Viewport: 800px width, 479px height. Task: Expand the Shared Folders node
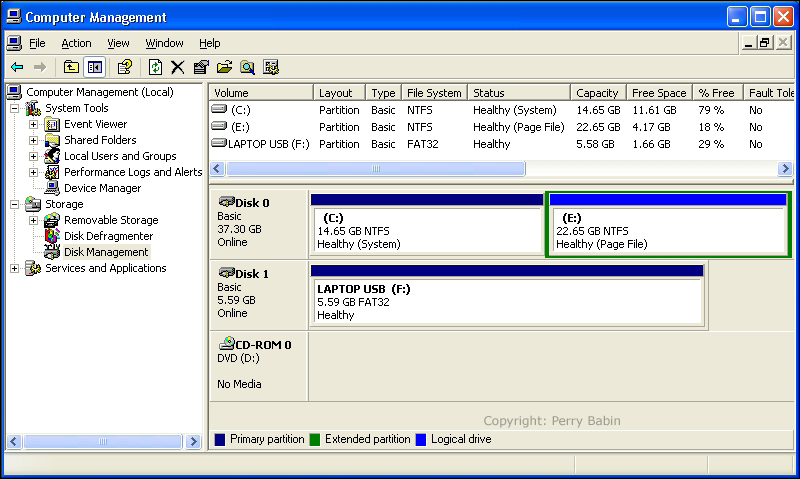(33, 140)
